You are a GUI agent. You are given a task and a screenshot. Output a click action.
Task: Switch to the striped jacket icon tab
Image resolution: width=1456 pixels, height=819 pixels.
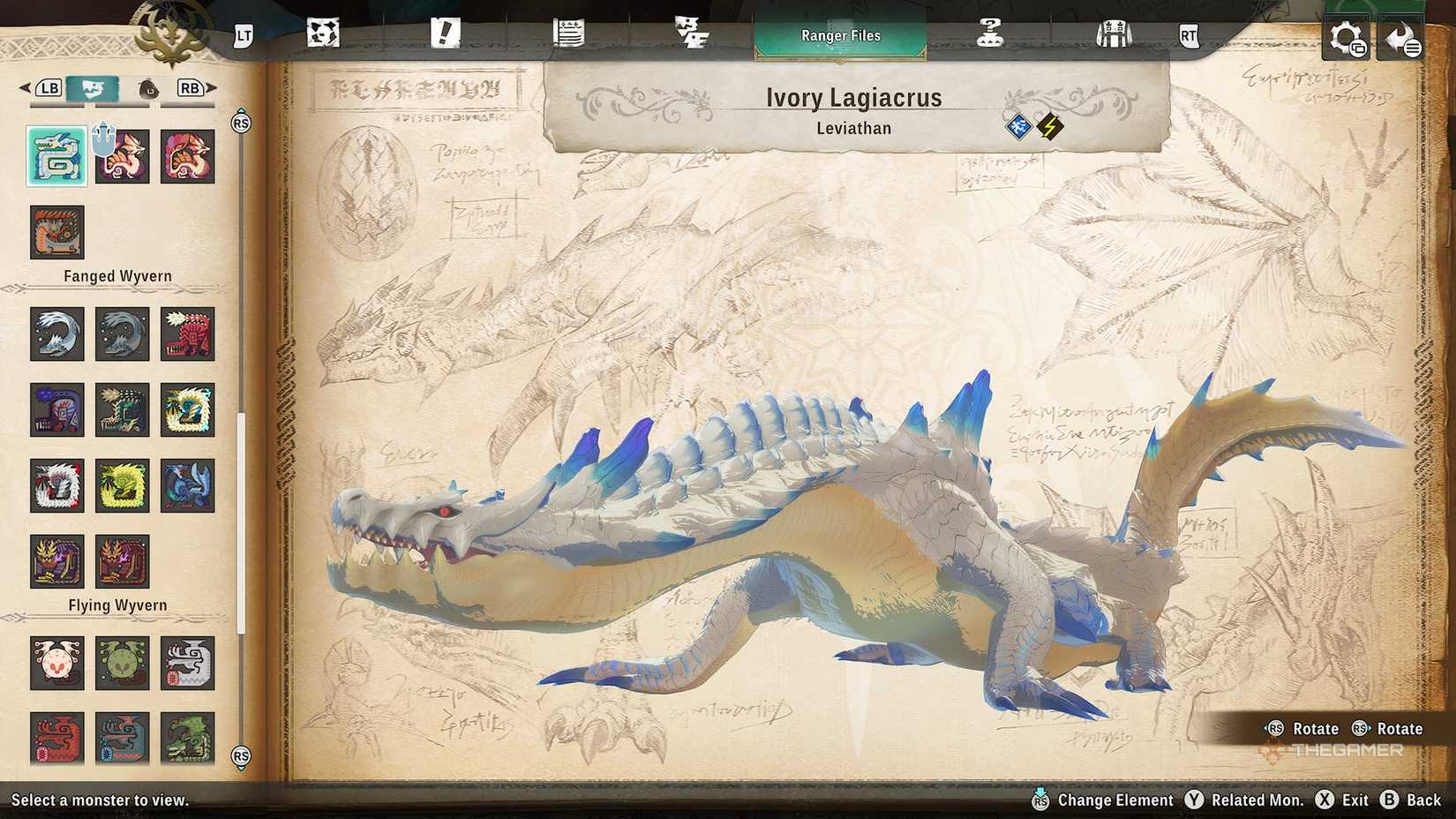(x=1114, y=34)
